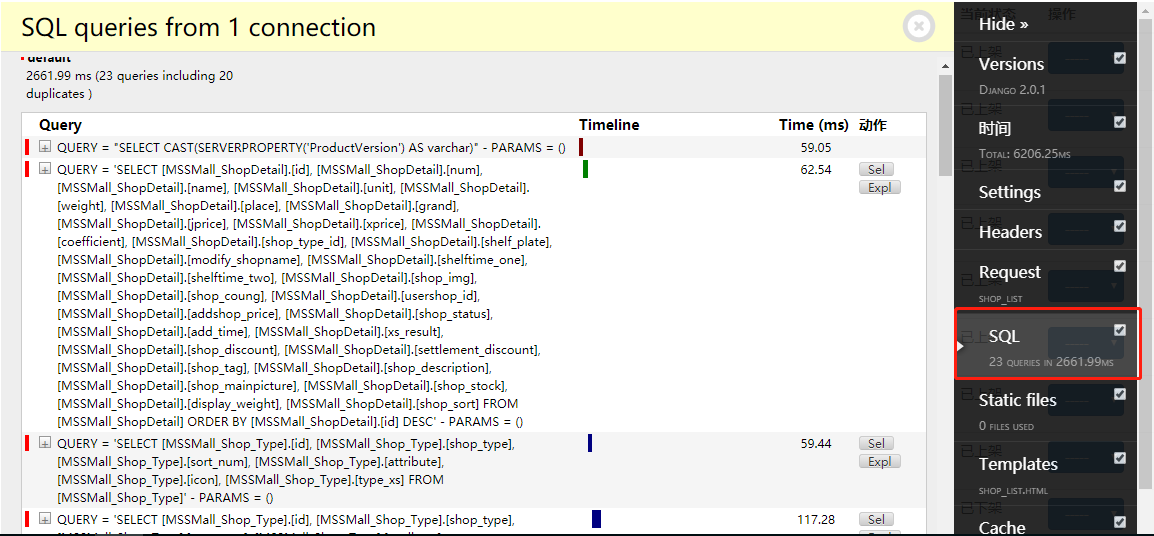Expand the first MSSMall_Shop_Type query

[x=45, y=443]
